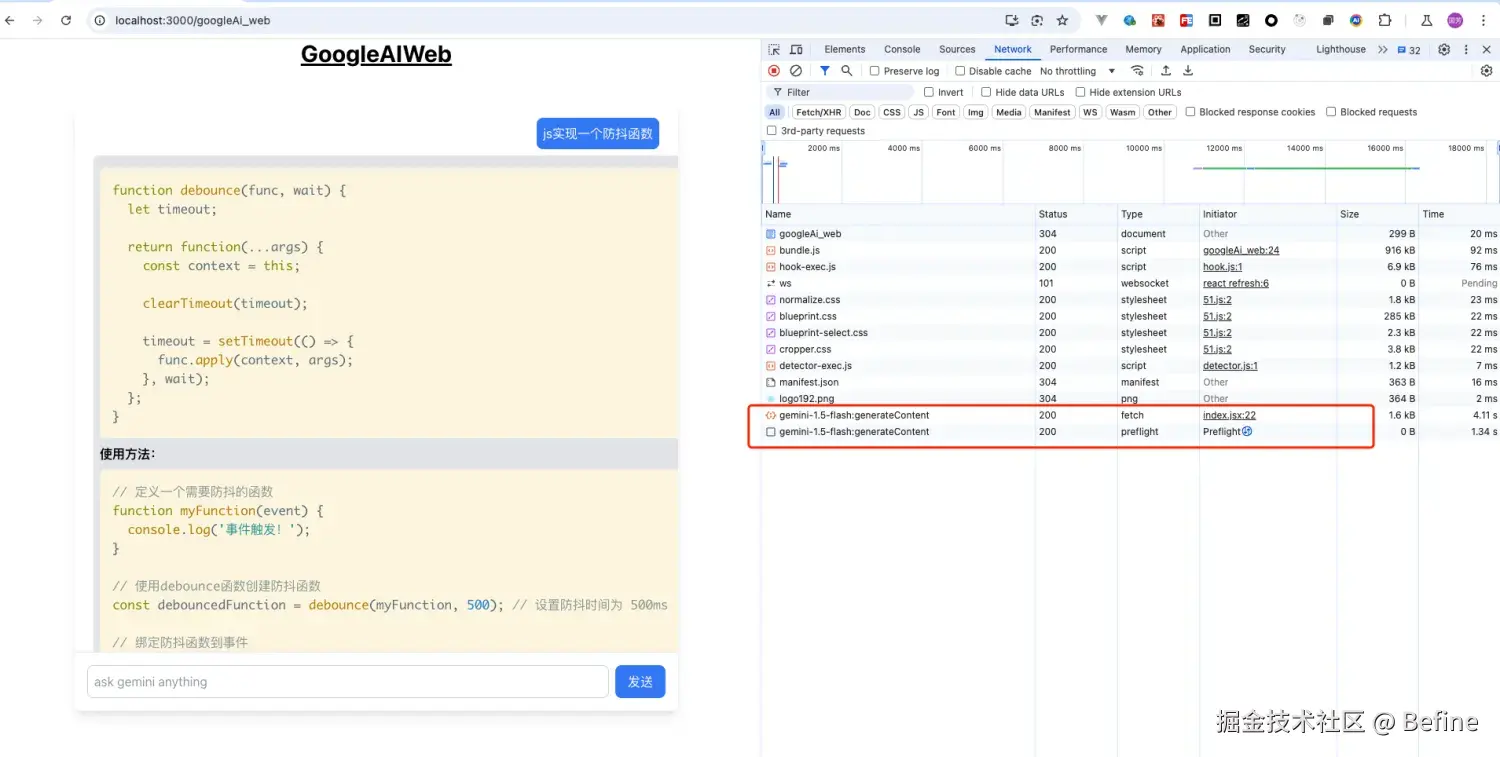
Task: Filter requests by CSS type
Action: (891, 112)
